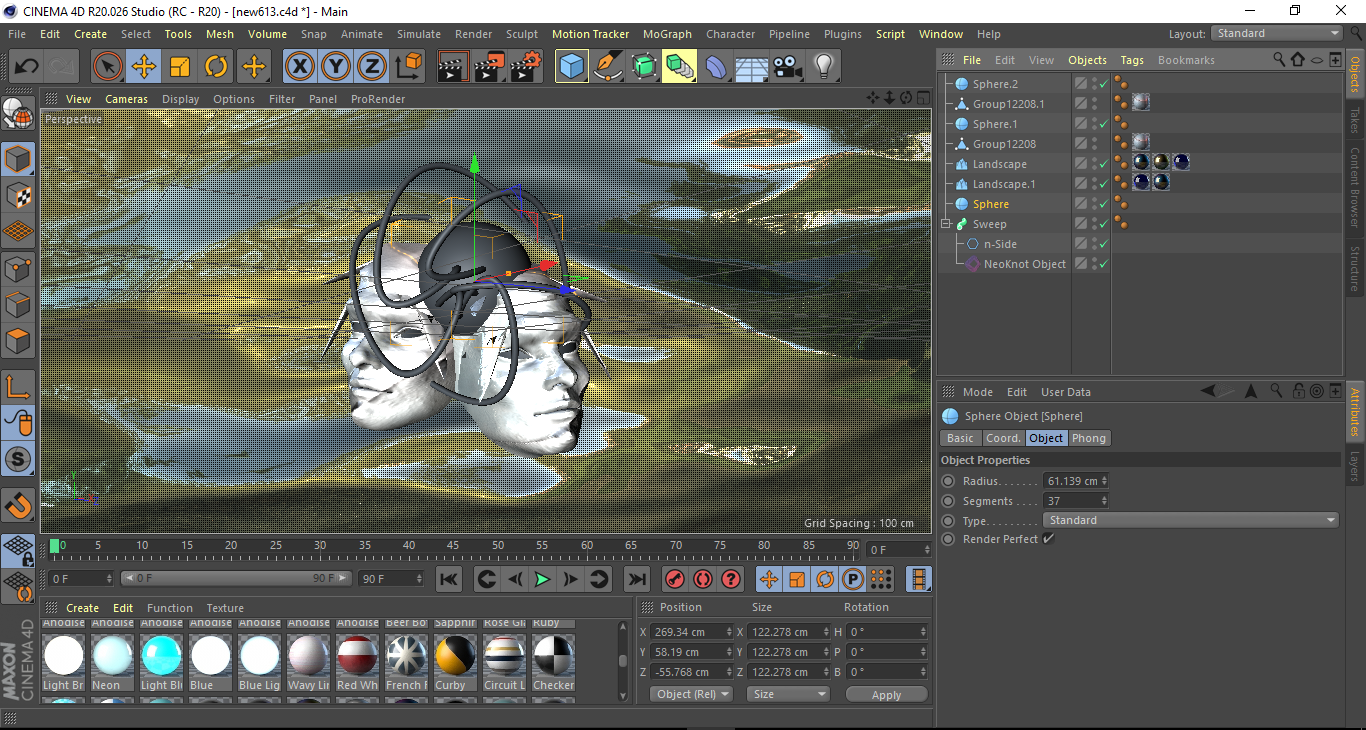Image resolution: width=1366 pixels, height=730 pixels.
Task: Open the Size mode dropdown
Action: [x=790, y=694]
